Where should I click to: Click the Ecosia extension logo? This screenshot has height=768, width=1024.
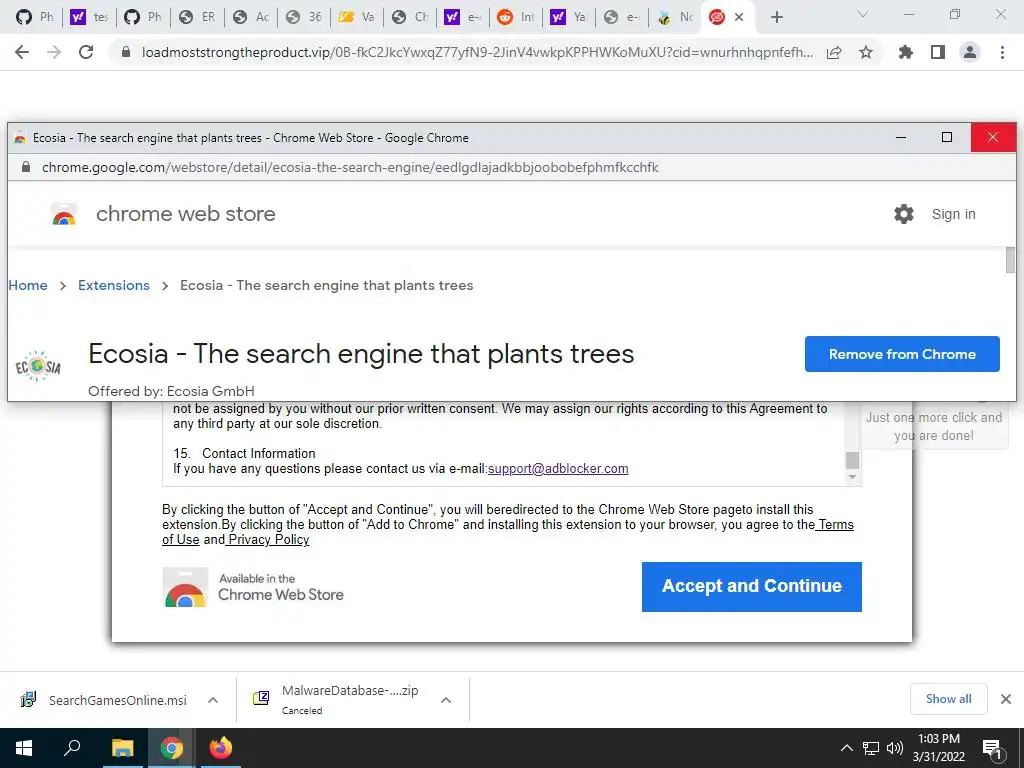click(x=38, y=366)
